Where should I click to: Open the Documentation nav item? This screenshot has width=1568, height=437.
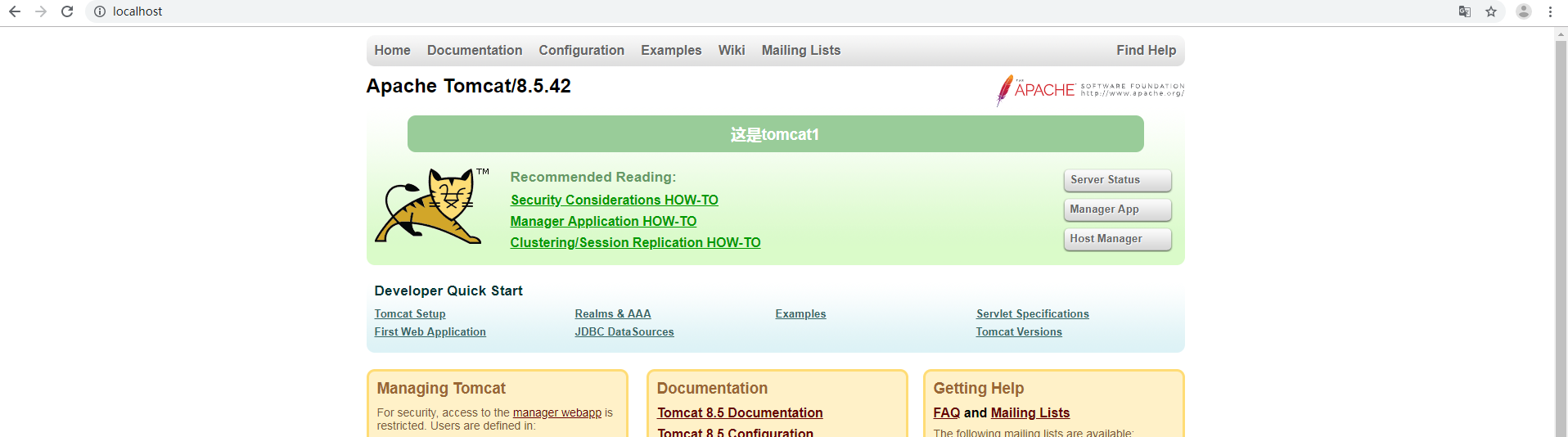[x=475, y=50]
